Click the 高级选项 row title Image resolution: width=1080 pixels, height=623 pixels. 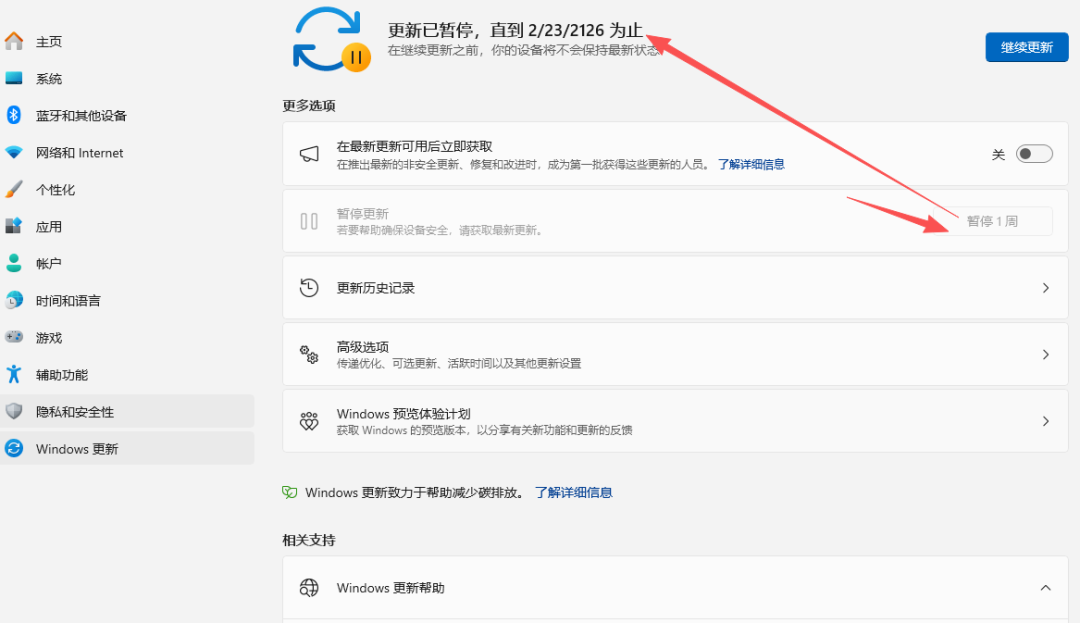pyautogui.click(x=362, y=346)
